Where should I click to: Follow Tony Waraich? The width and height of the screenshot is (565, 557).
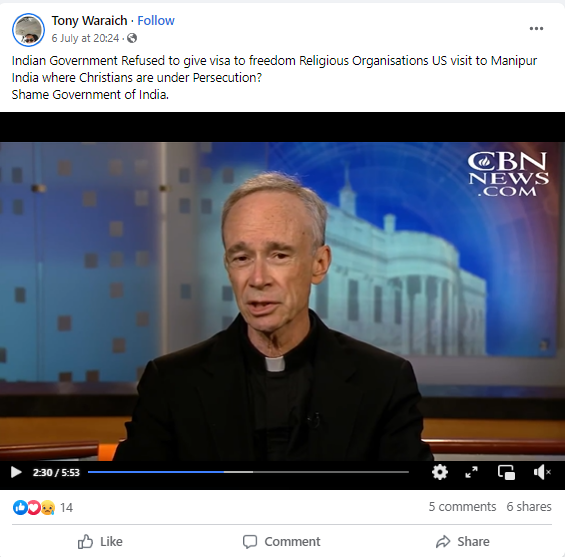[x=156, y=21]
